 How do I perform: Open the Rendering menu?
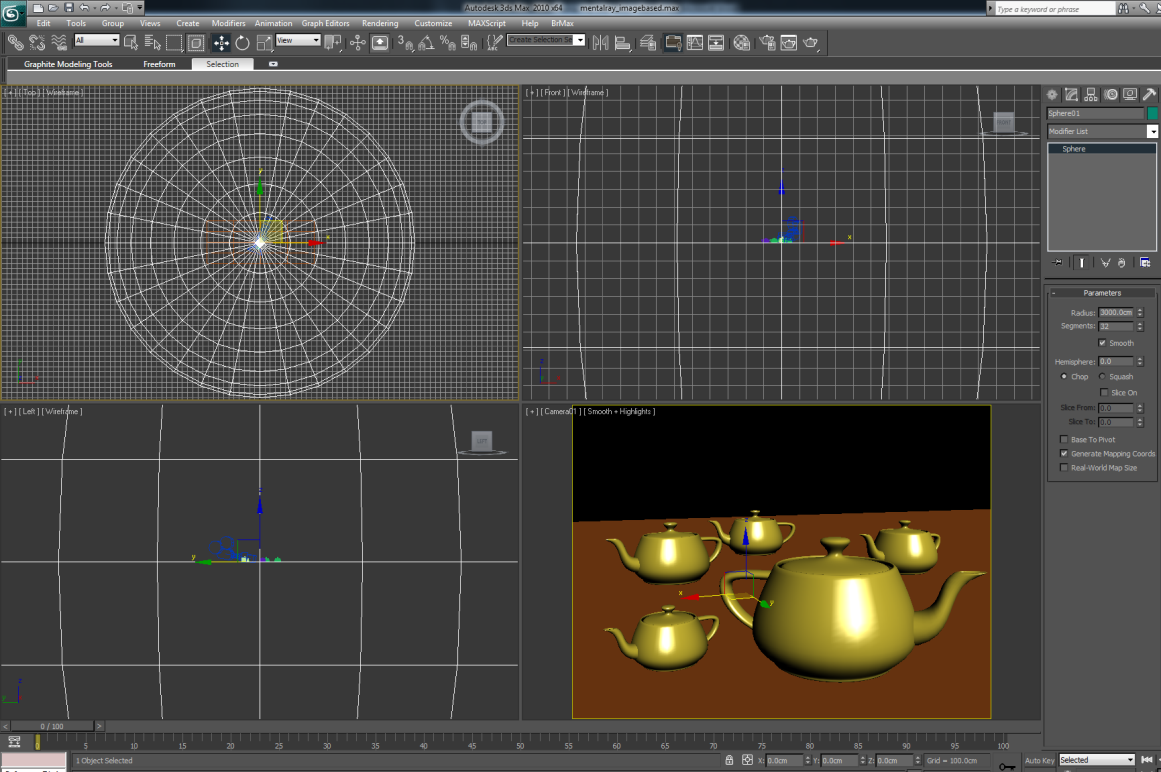click(380, 23)
